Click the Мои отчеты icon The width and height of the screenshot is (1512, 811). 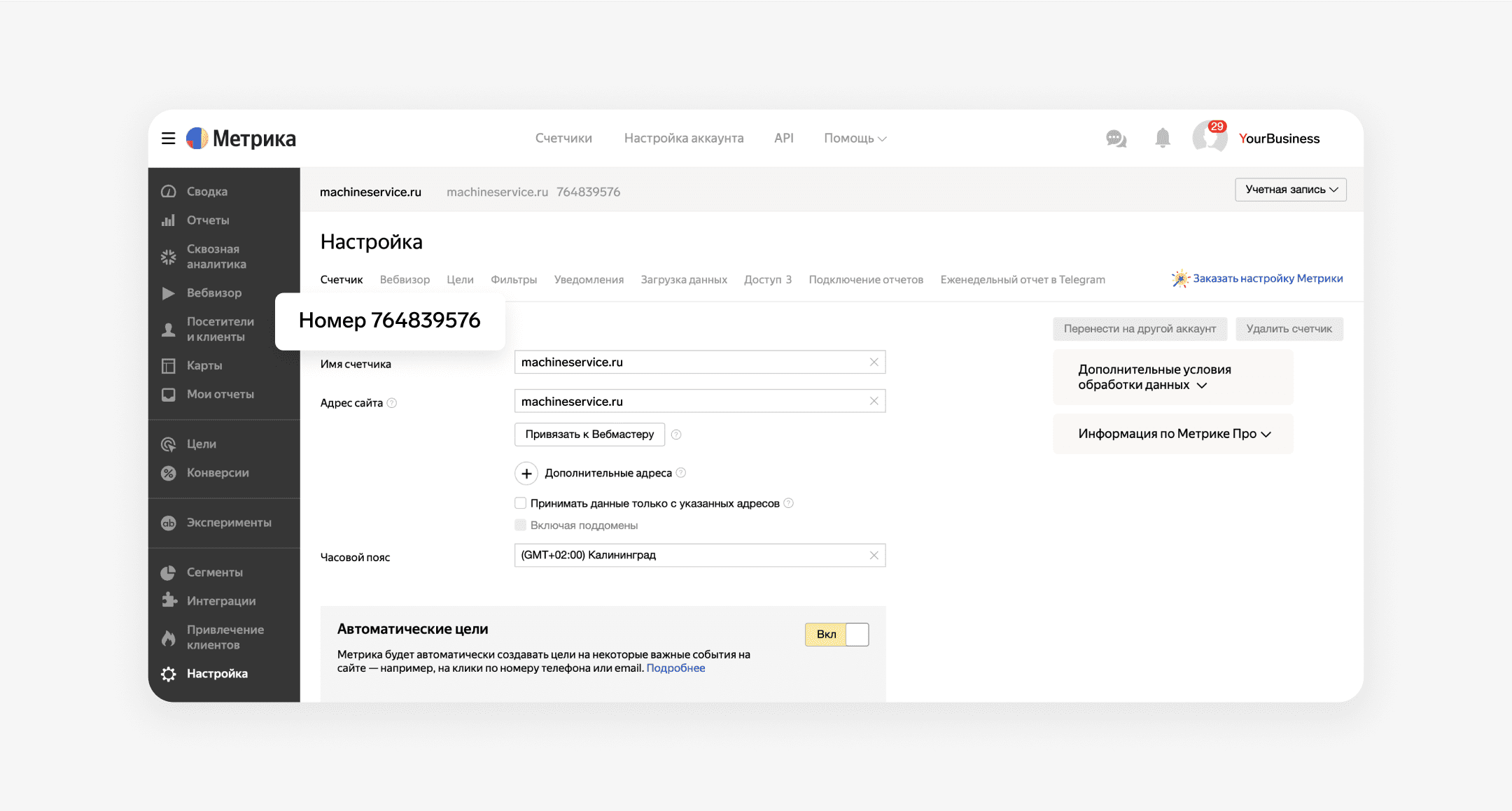169,395
